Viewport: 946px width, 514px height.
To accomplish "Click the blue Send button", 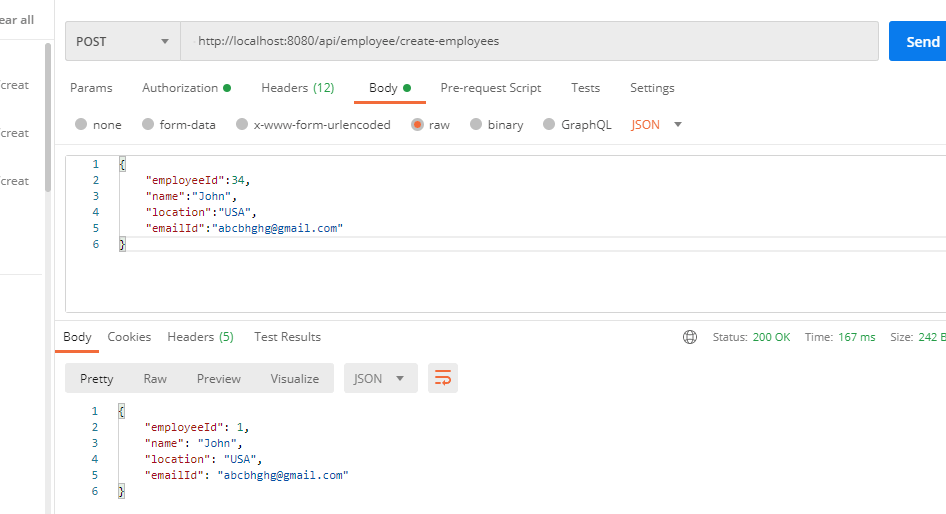I will 918,41.
